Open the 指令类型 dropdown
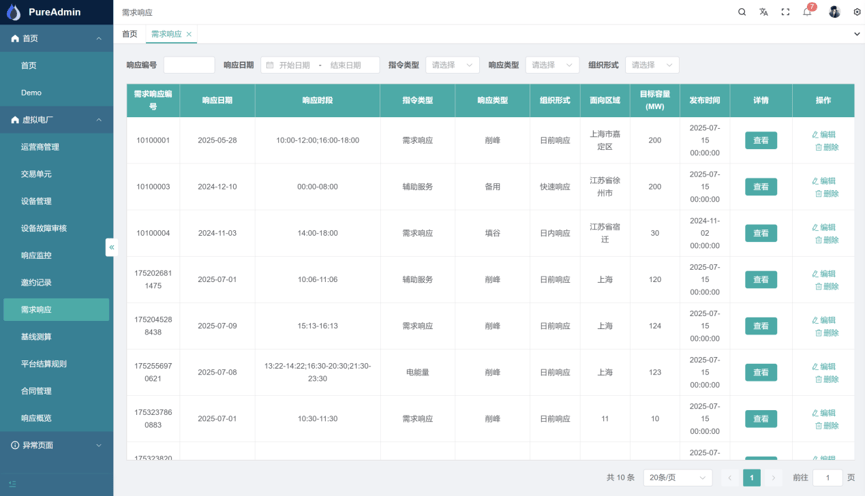The width and height of the screenshot is (865, 496). [x=452, y=65]
